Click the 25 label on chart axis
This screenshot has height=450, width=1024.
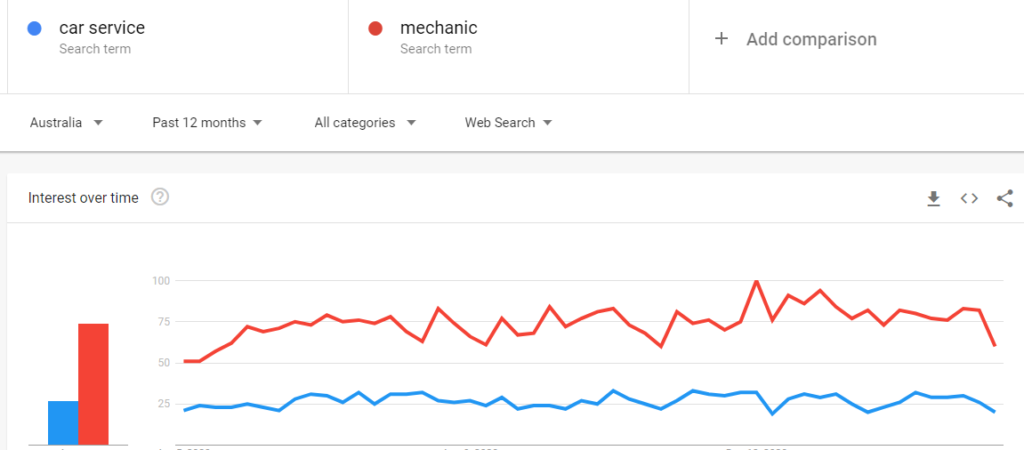coord(160,404)
